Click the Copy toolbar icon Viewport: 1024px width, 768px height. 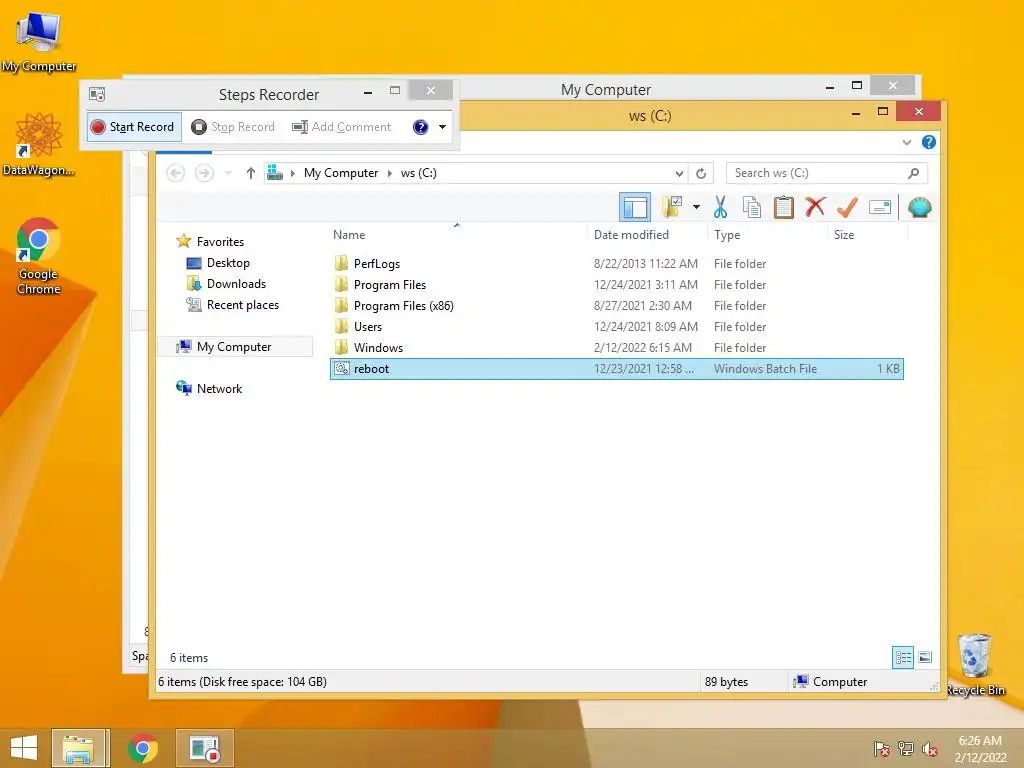coord(752,207)
